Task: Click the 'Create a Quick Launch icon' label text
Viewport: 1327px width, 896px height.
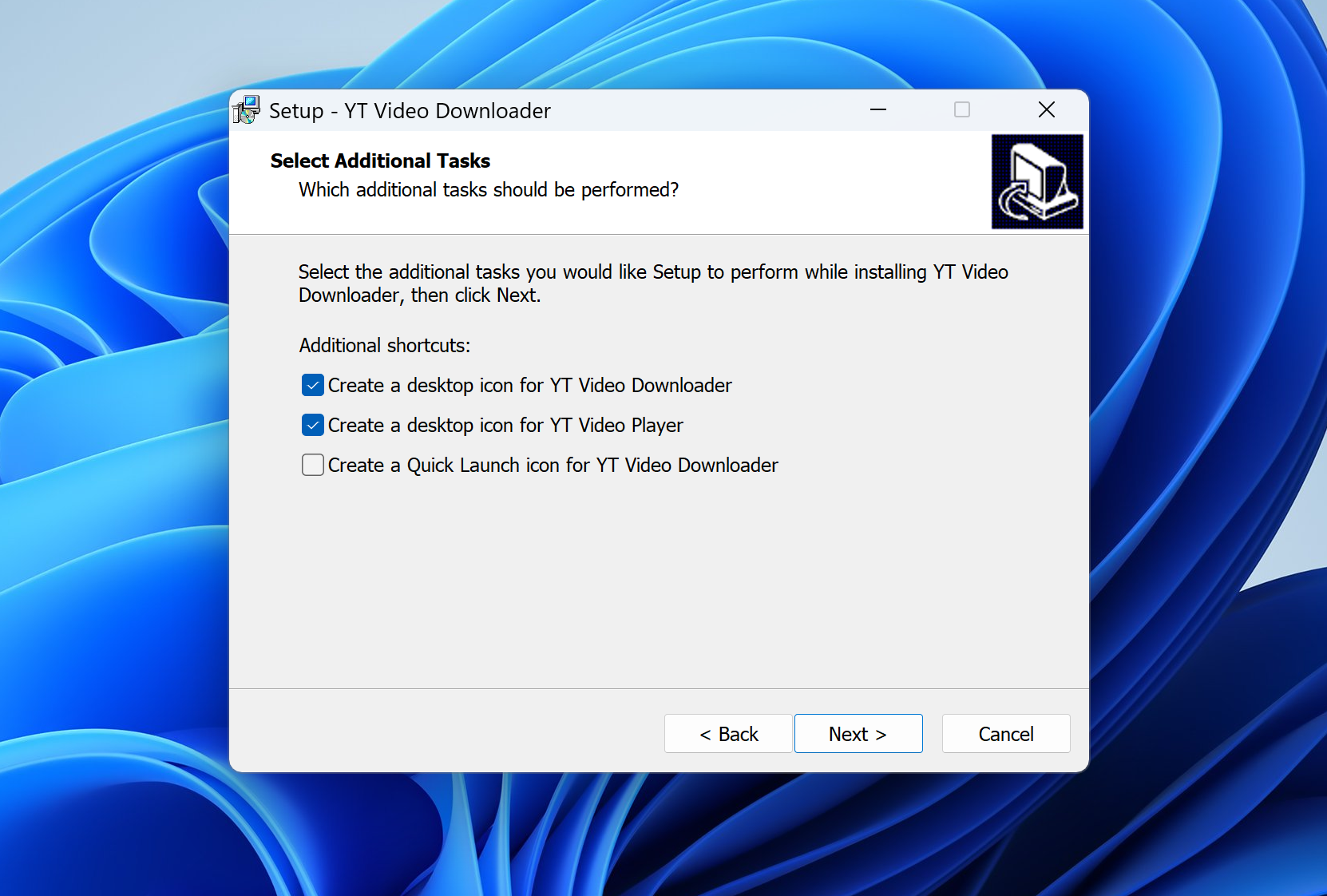Action: pos(553,466)
